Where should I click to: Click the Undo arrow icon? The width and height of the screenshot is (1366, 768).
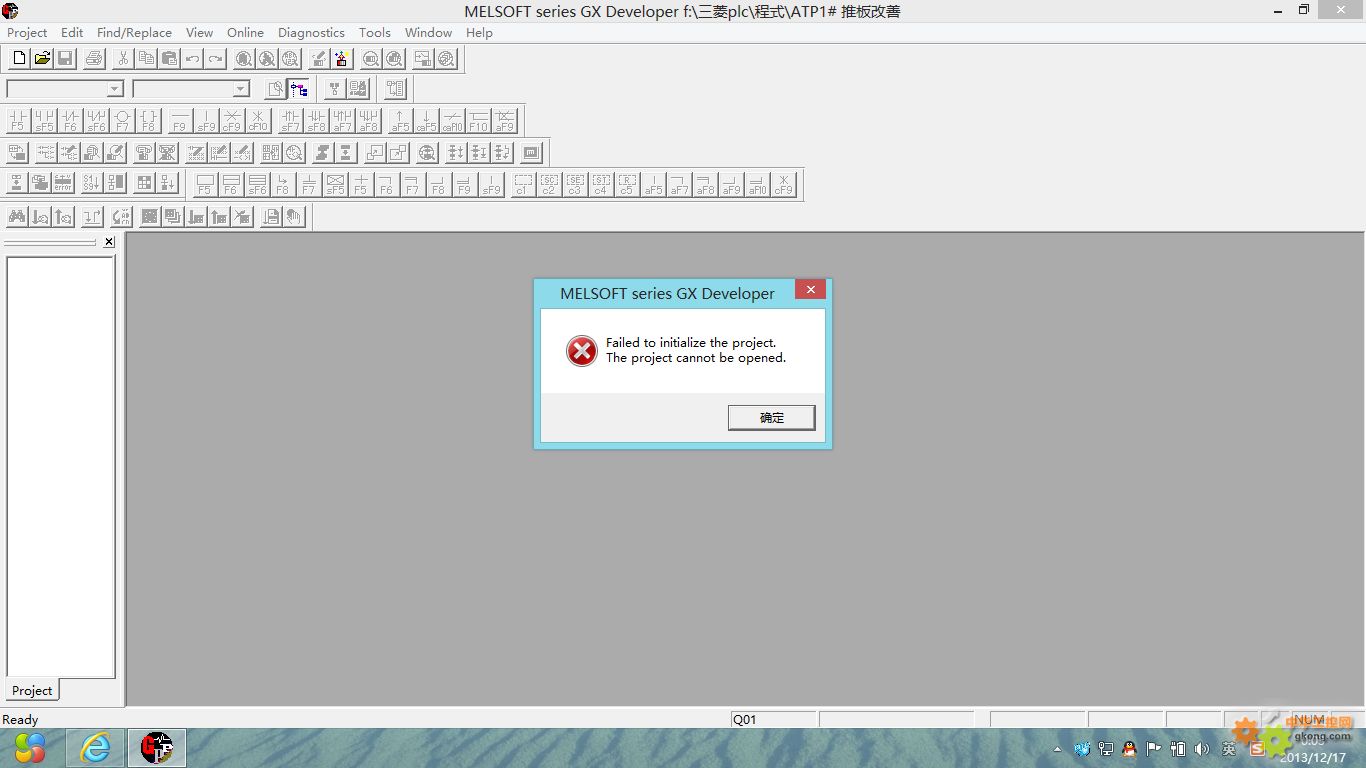(192, 59)
